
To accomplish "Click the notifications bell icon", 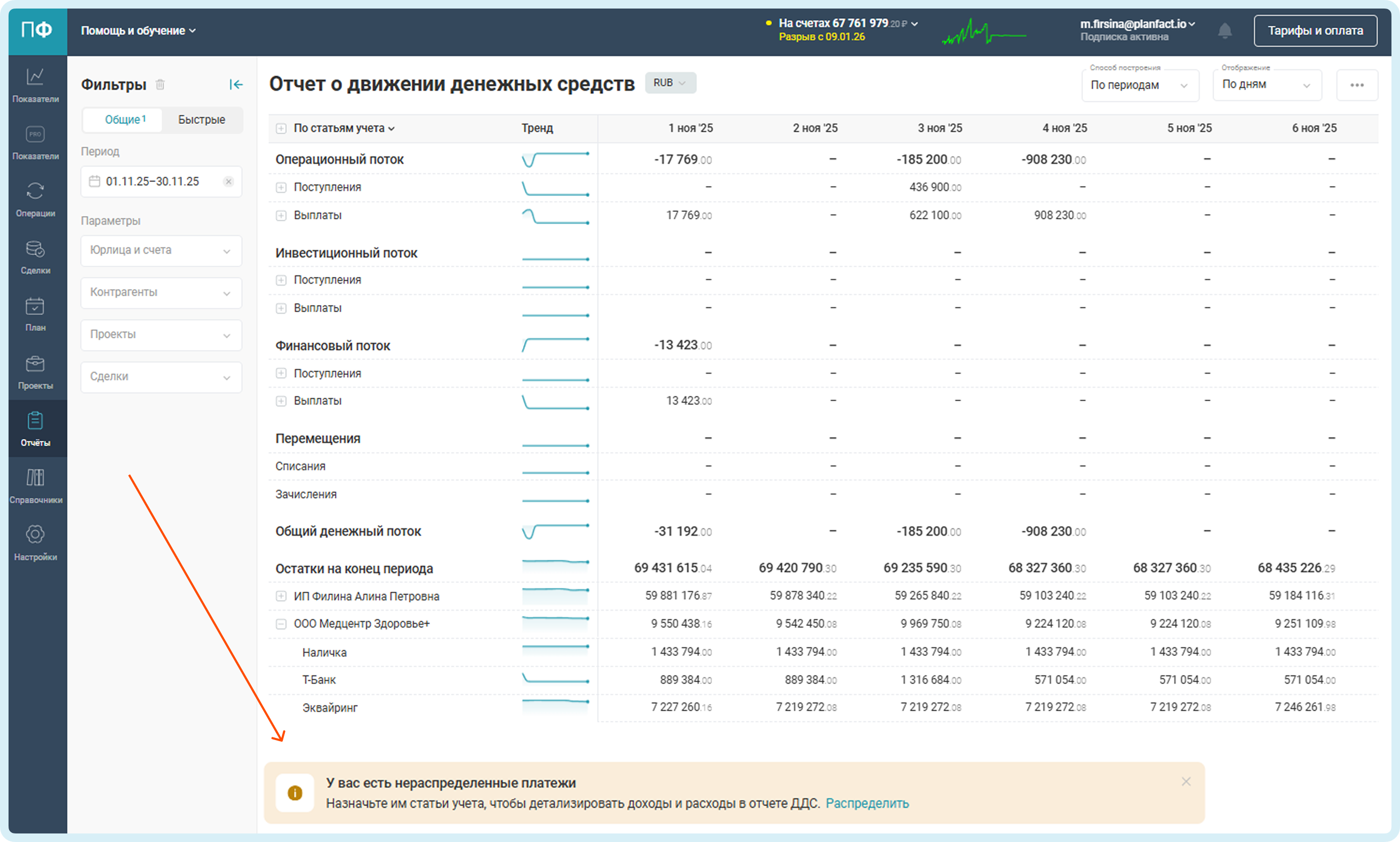I will [x=1224, y=30].
